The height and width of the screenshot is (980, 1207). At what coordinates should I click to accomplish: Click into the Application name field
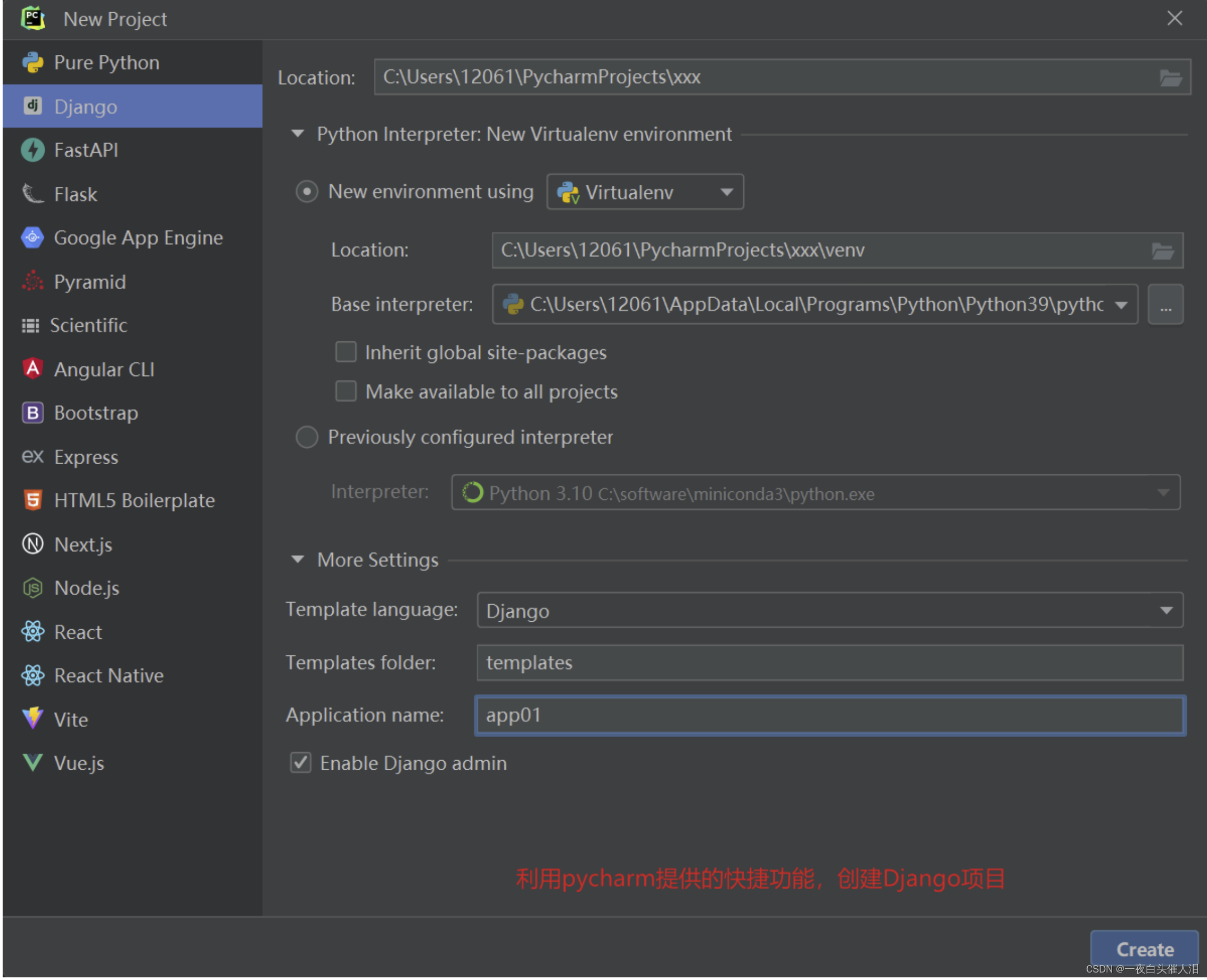tap(830, 715)
